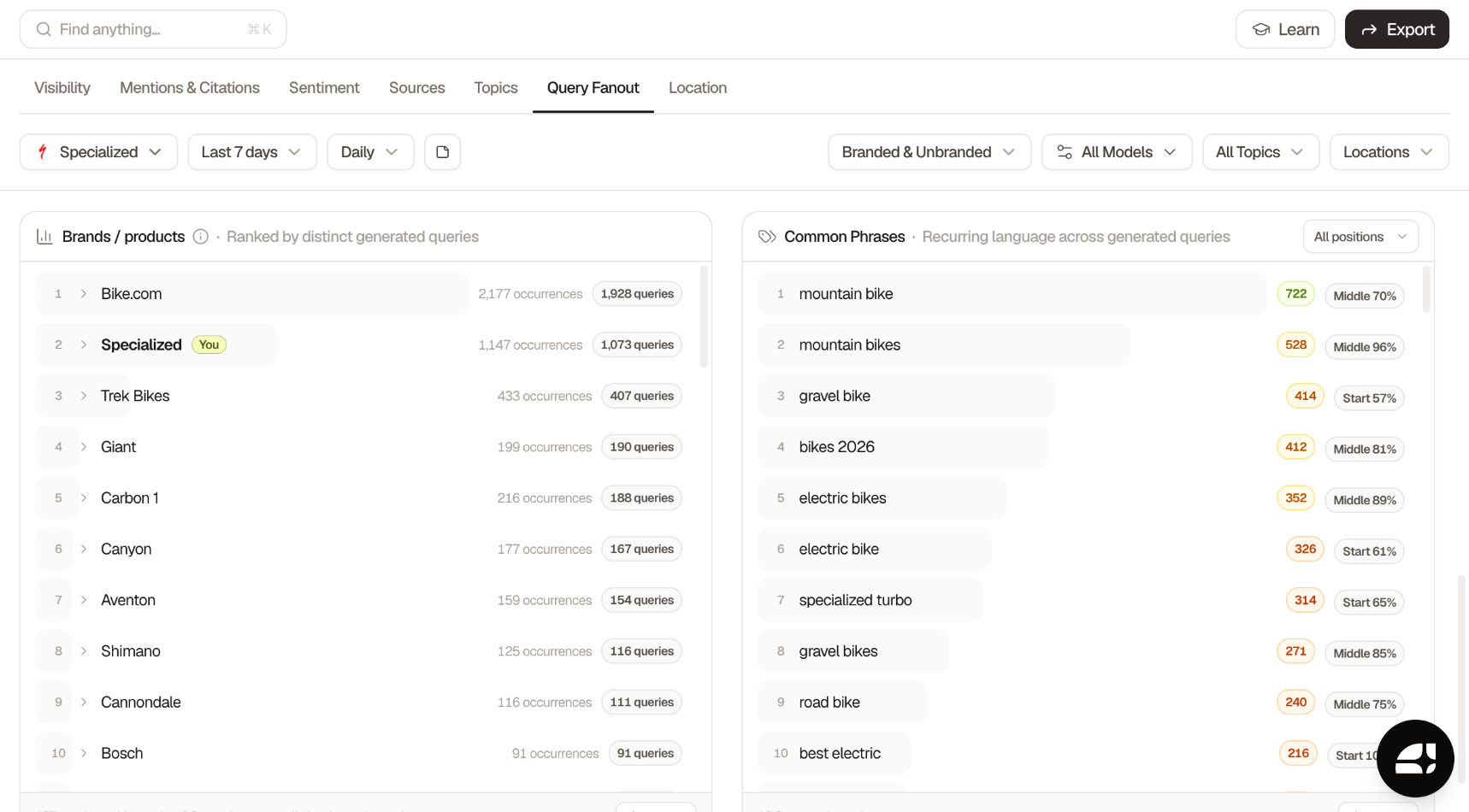Click the graduation cap icon on Learn
Viewport: 1469px width, 812px height.
click(x=1261, y=30)
